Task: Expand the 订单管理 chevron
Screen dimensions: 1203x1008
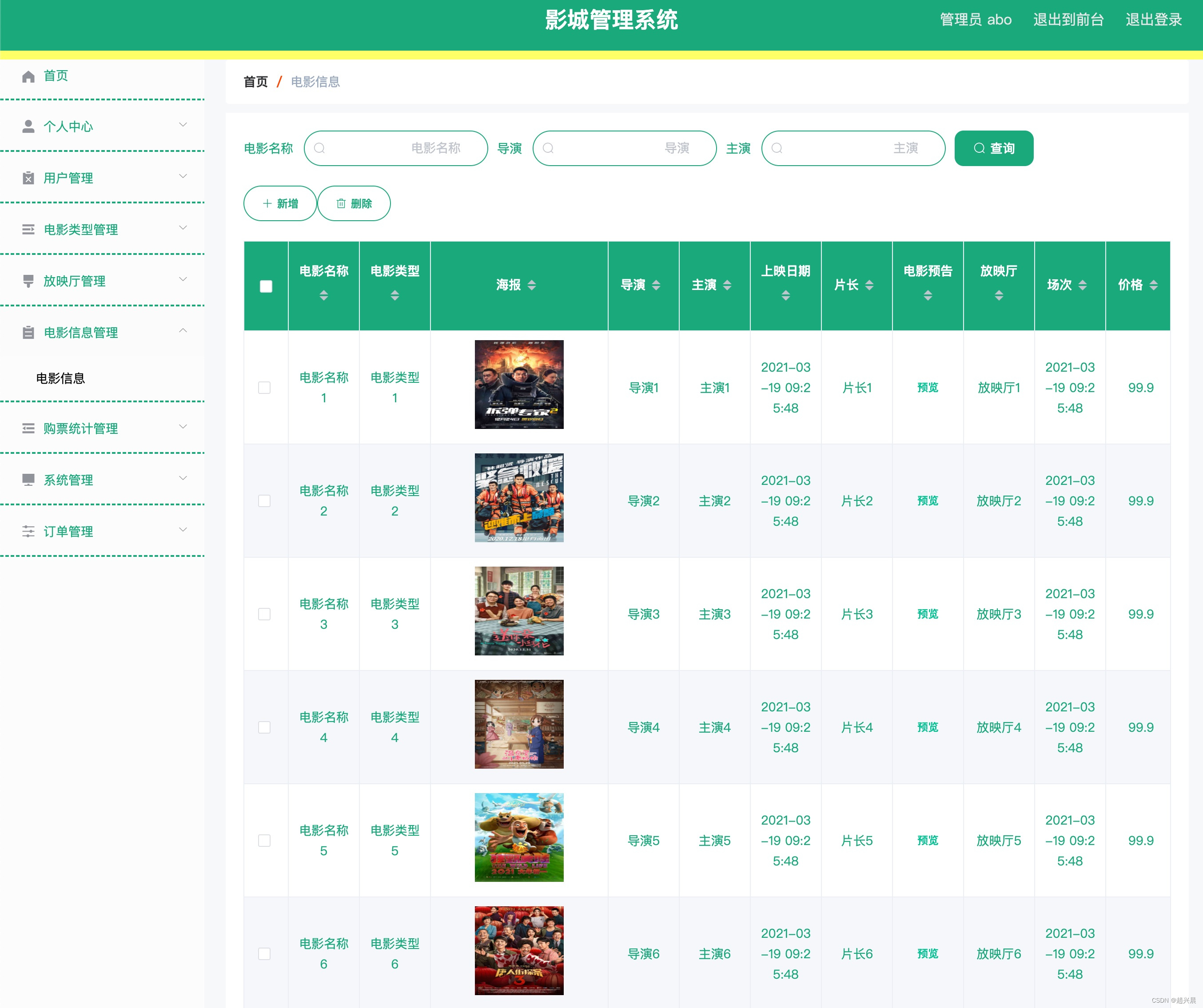Action: (183, 530)
